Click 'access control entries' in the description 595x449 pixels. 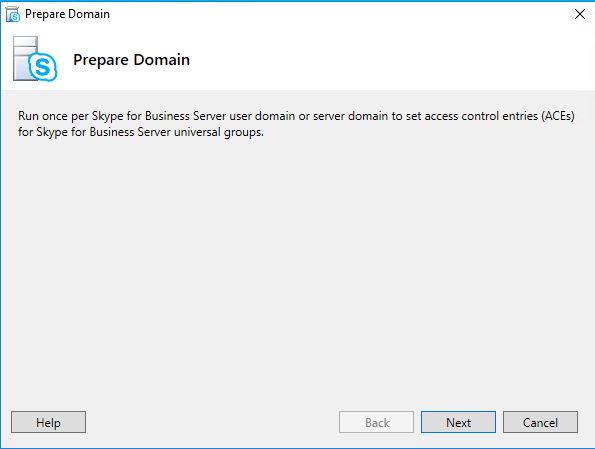click(x=480, y=116)
